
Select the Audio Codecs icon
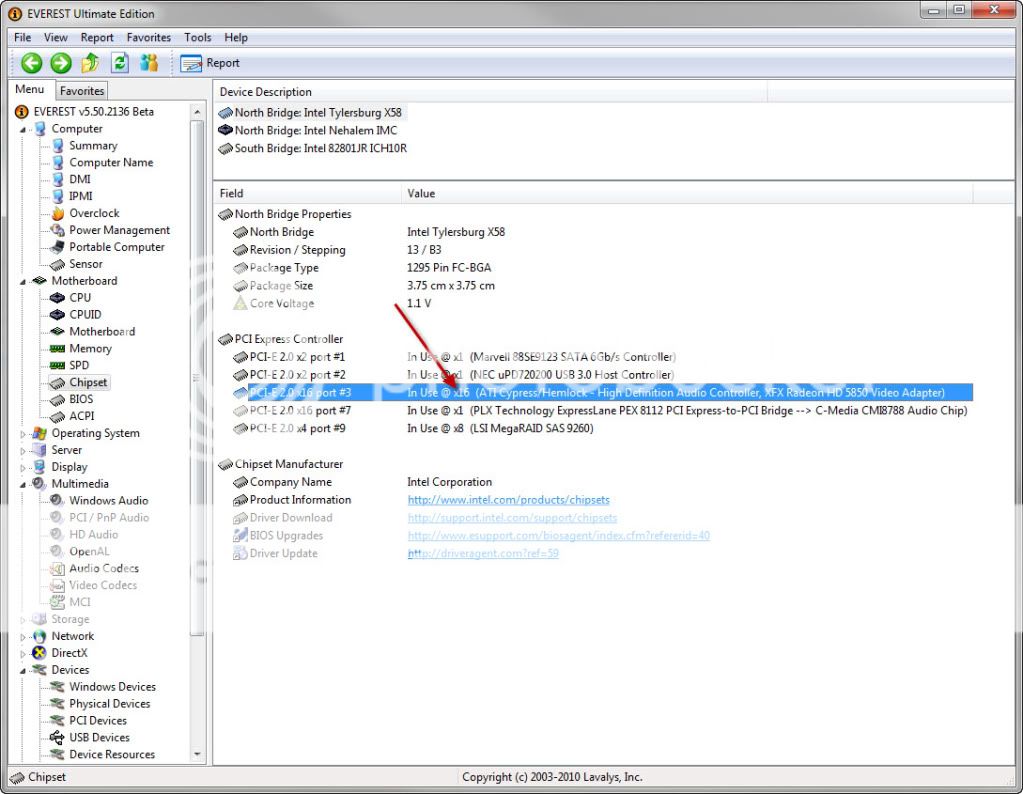point(58,568)
